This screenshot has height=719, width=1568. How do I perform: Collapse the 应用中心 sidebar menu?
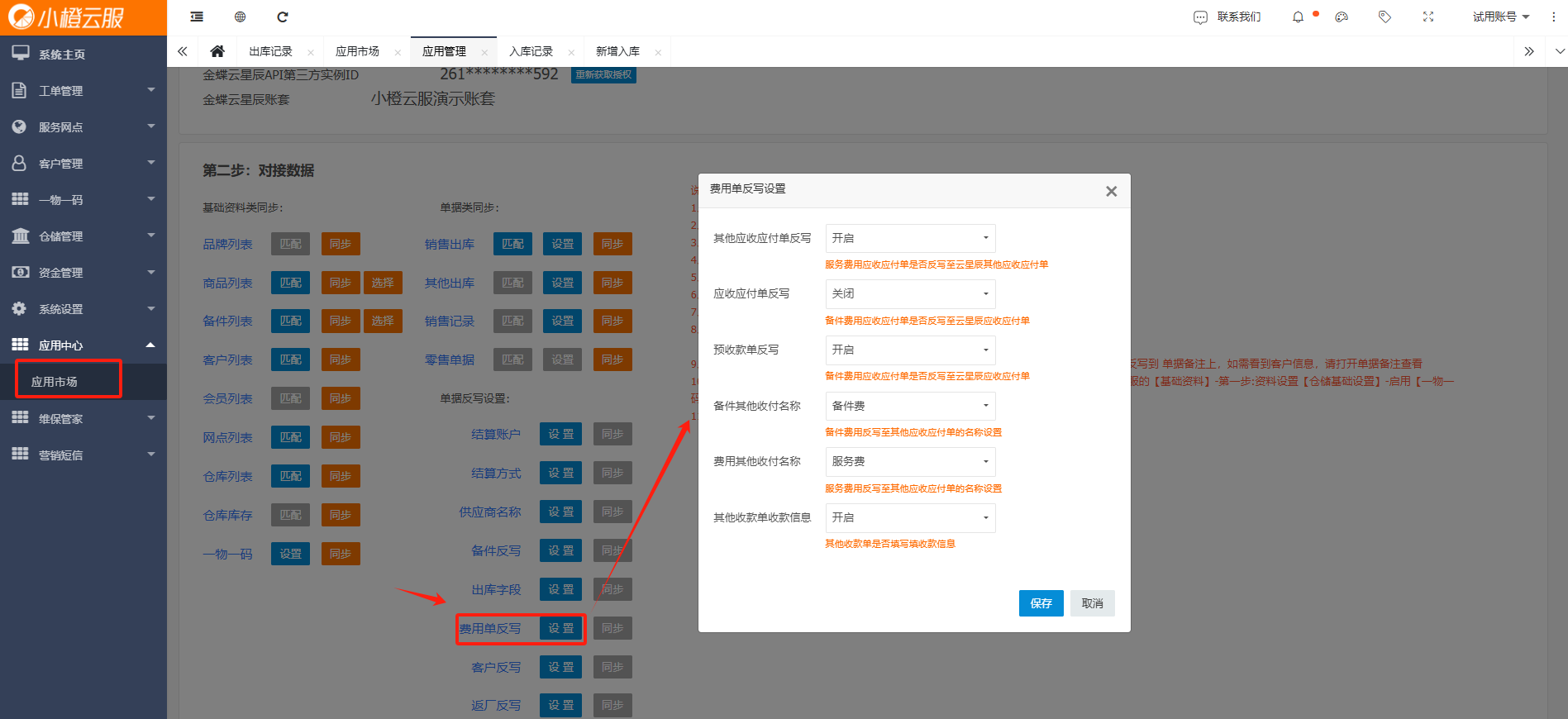click(83, 345)
